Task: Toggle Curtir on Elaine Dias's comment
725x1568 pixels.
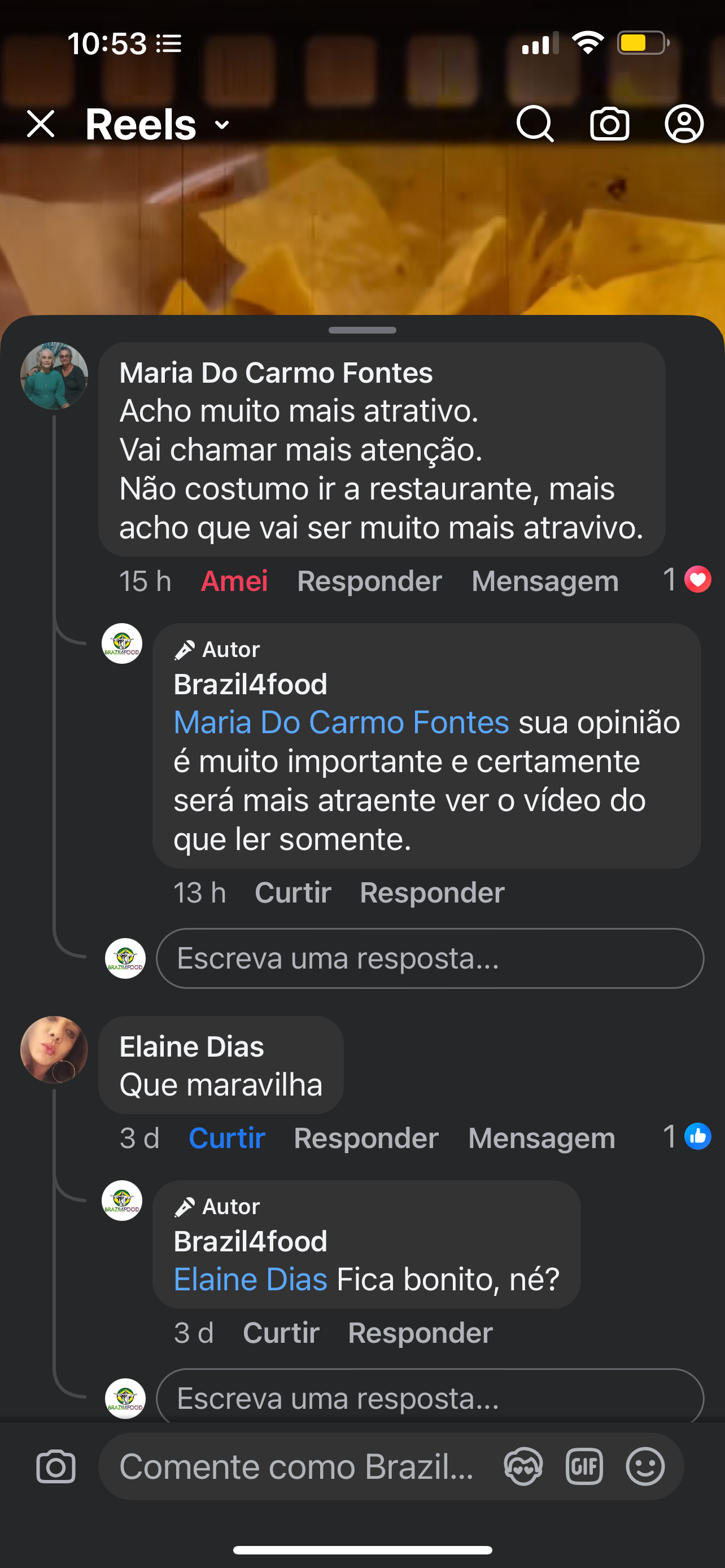Action: pyautogui.click(x=227, y=1138)
